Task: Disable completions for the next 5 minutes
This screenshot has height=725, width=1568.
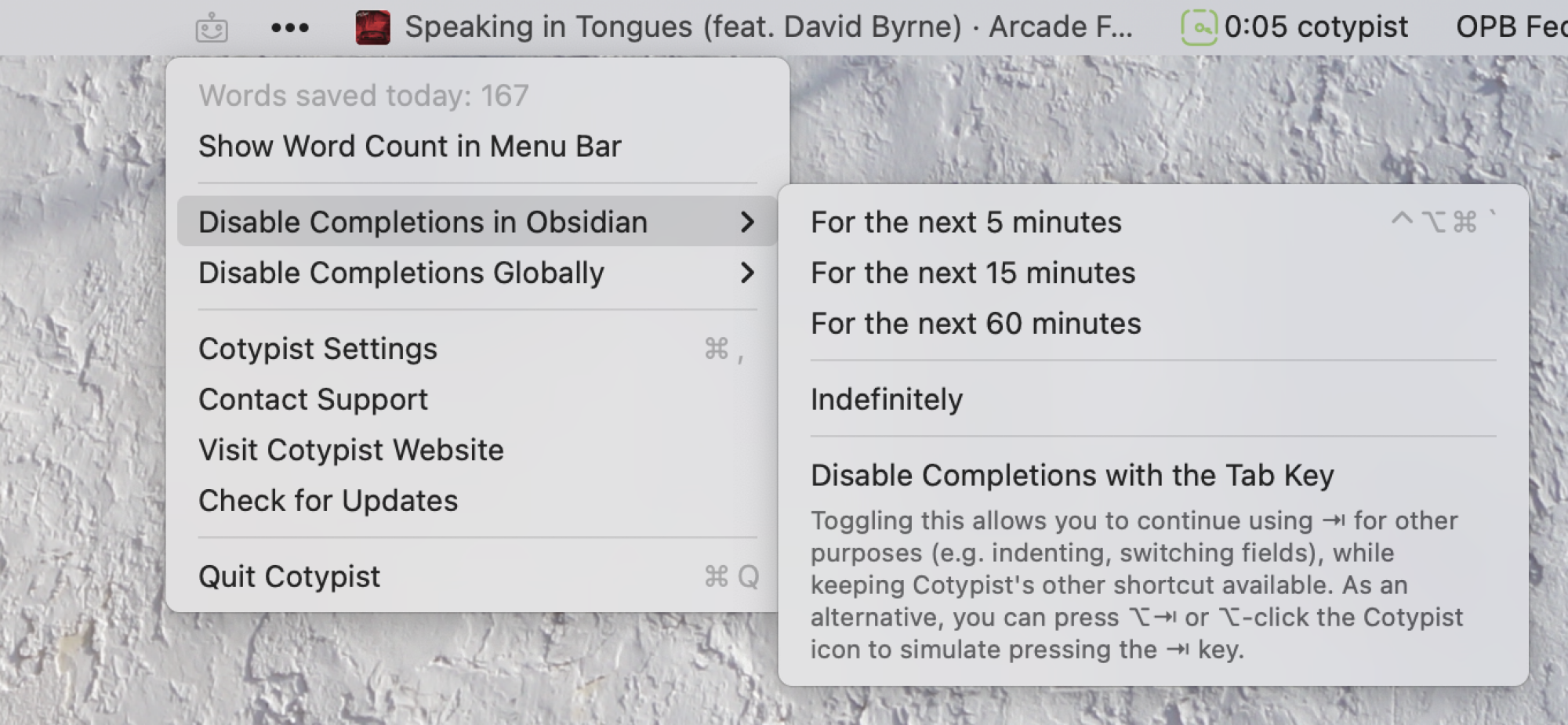Action: click(1153, 223)
